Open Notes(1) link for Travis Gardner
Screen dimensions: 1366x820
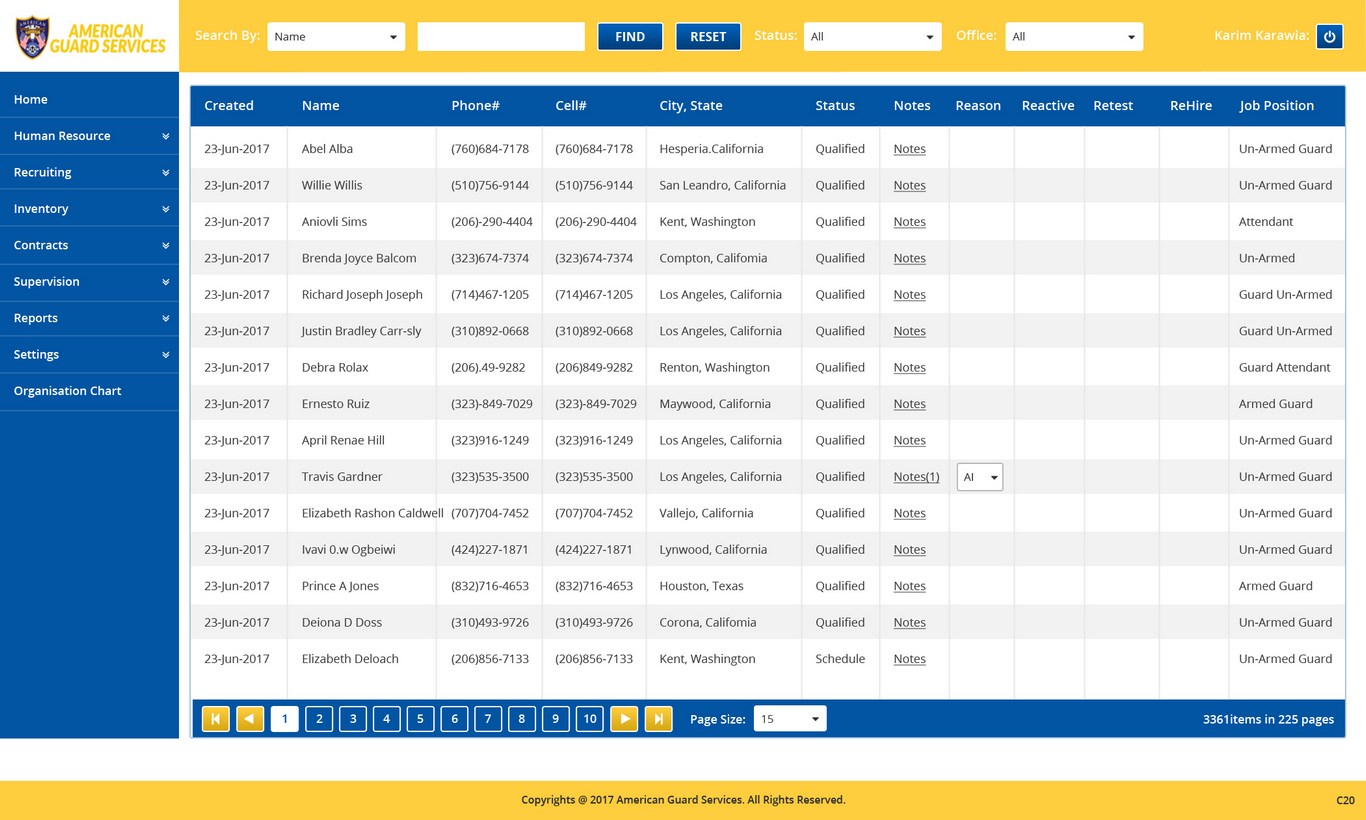pyautogui.click(x=916, y=477)
